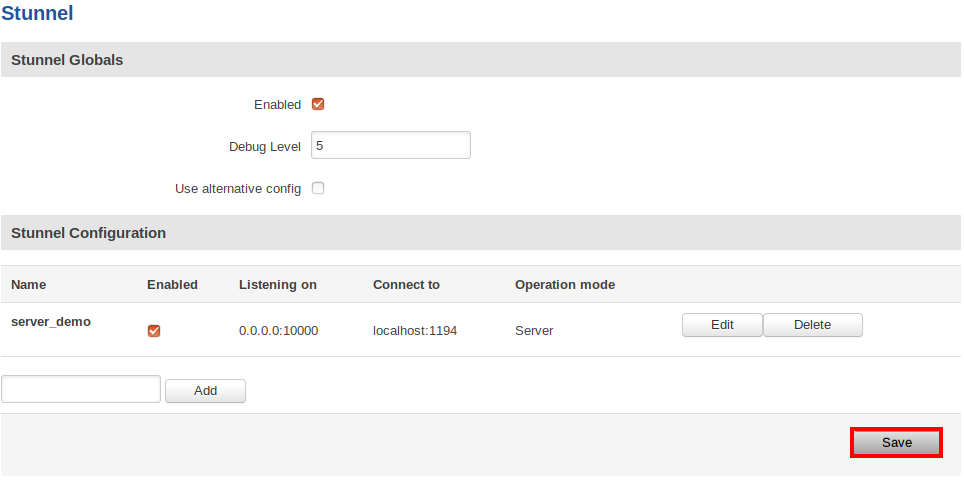Click the Connect to column header
964x483 pixels.
(x=406, y=285)
